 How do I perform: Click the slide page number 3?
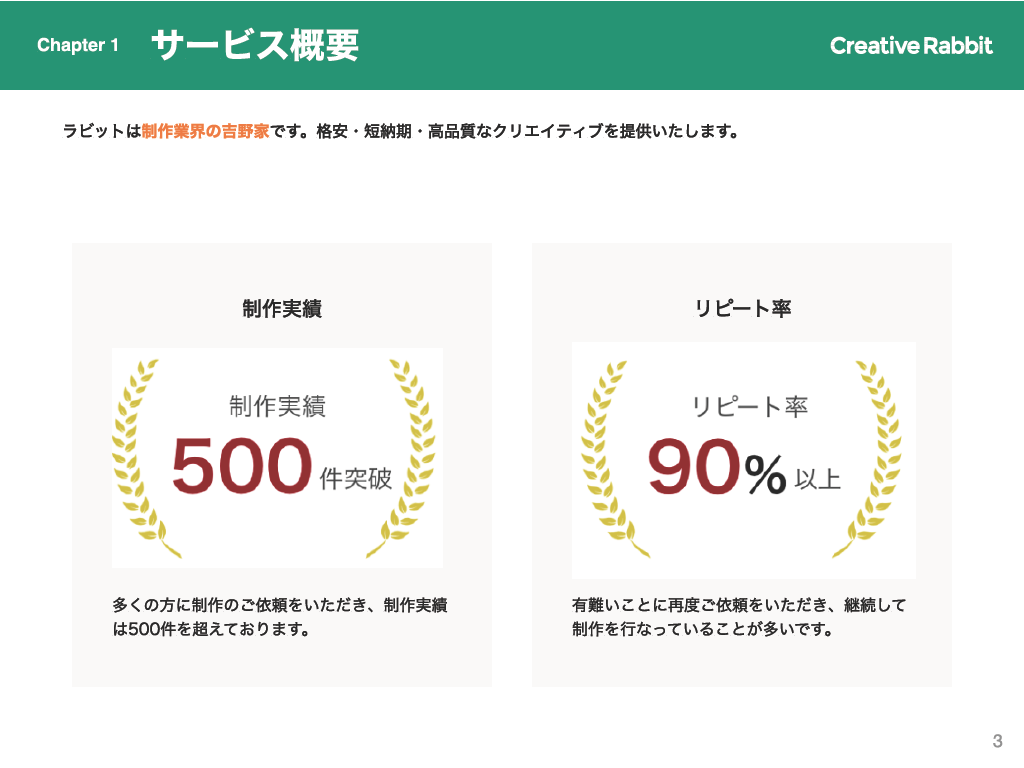[996, 741]
